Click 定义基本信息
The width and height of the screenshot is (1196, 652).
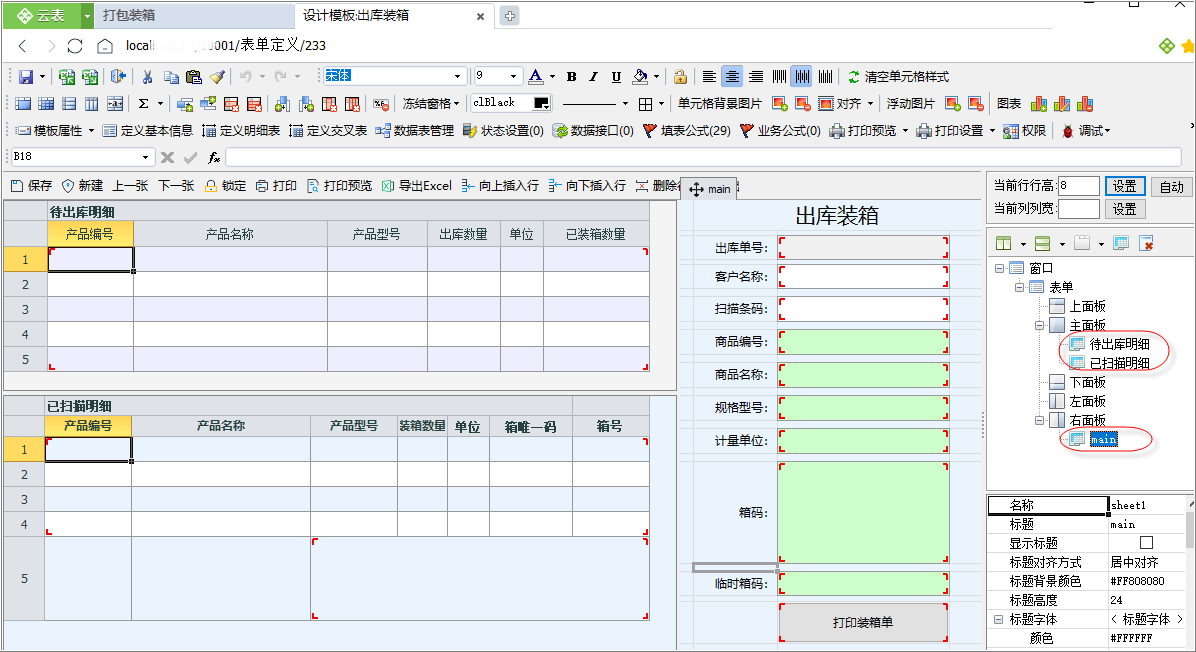click(x=148, y=130)
